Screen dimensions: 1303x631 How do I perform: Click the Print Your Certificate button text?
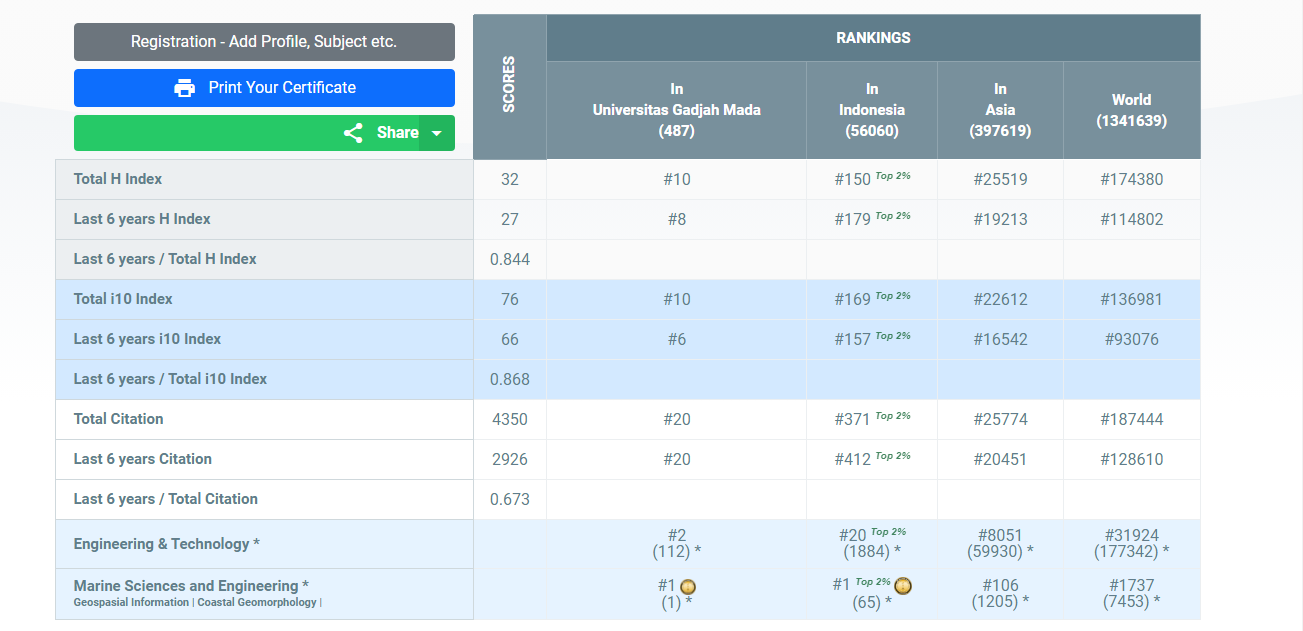pyautogui.click(x=282, y=88)
